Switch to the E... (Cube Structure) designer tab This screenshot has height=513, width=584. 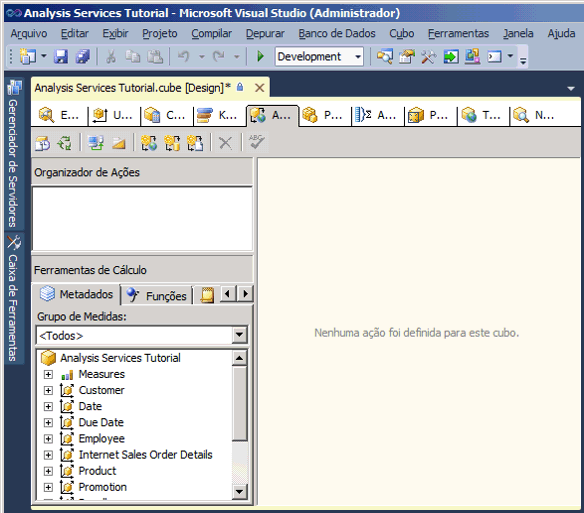tap(59, 115)
